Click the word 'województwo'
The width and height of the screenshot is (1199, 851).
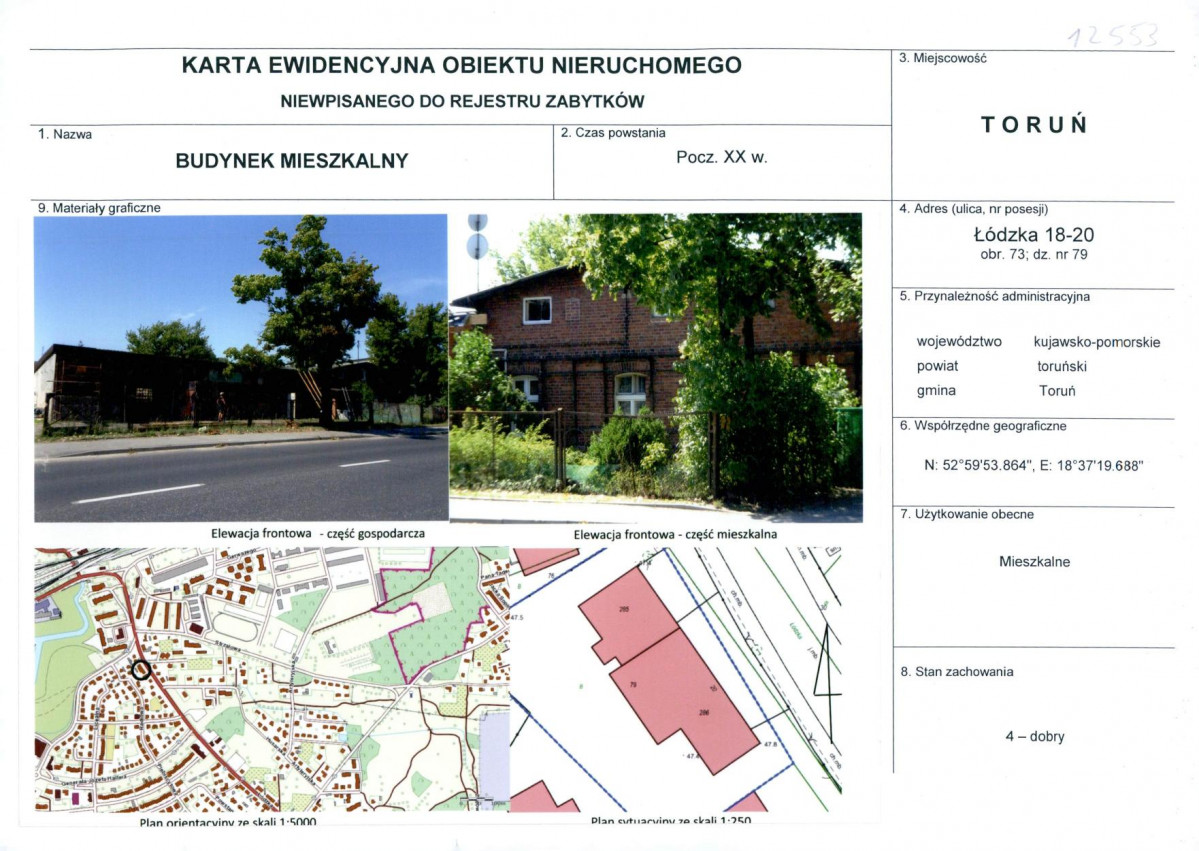click(959, 342)
